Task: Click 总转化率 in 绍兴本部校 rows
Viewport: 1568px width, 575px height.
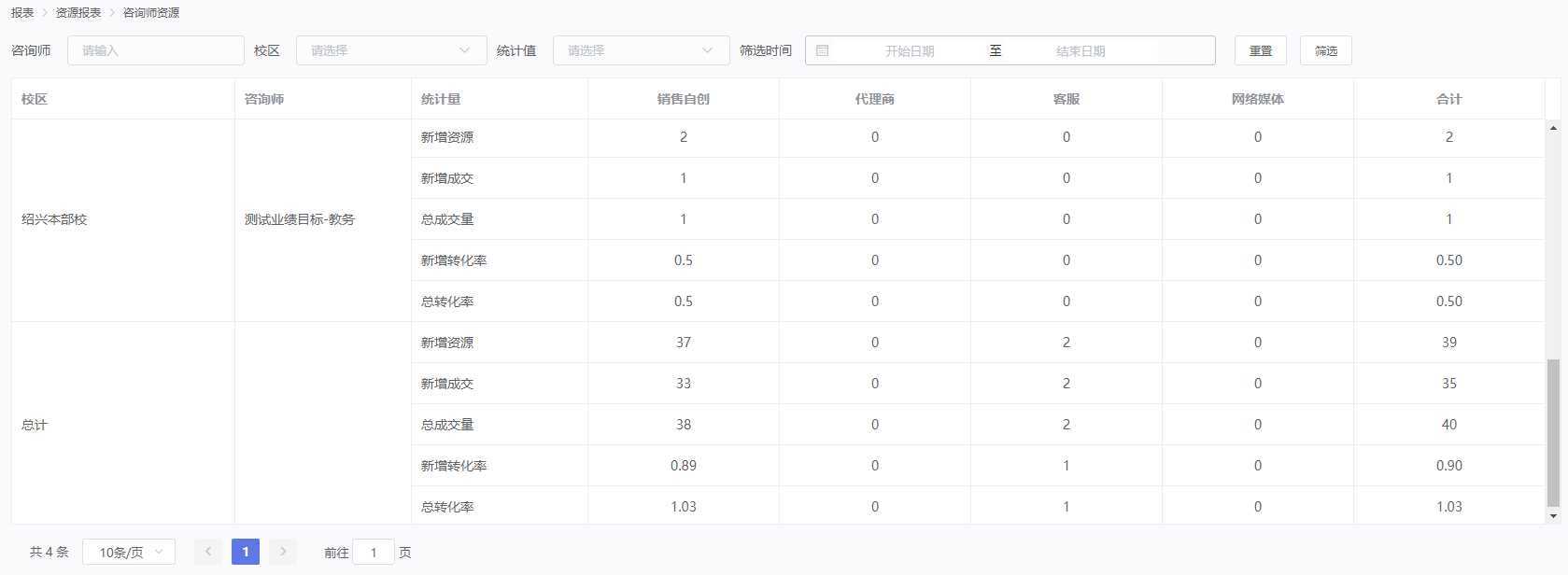Action: [x=447, y=302]
